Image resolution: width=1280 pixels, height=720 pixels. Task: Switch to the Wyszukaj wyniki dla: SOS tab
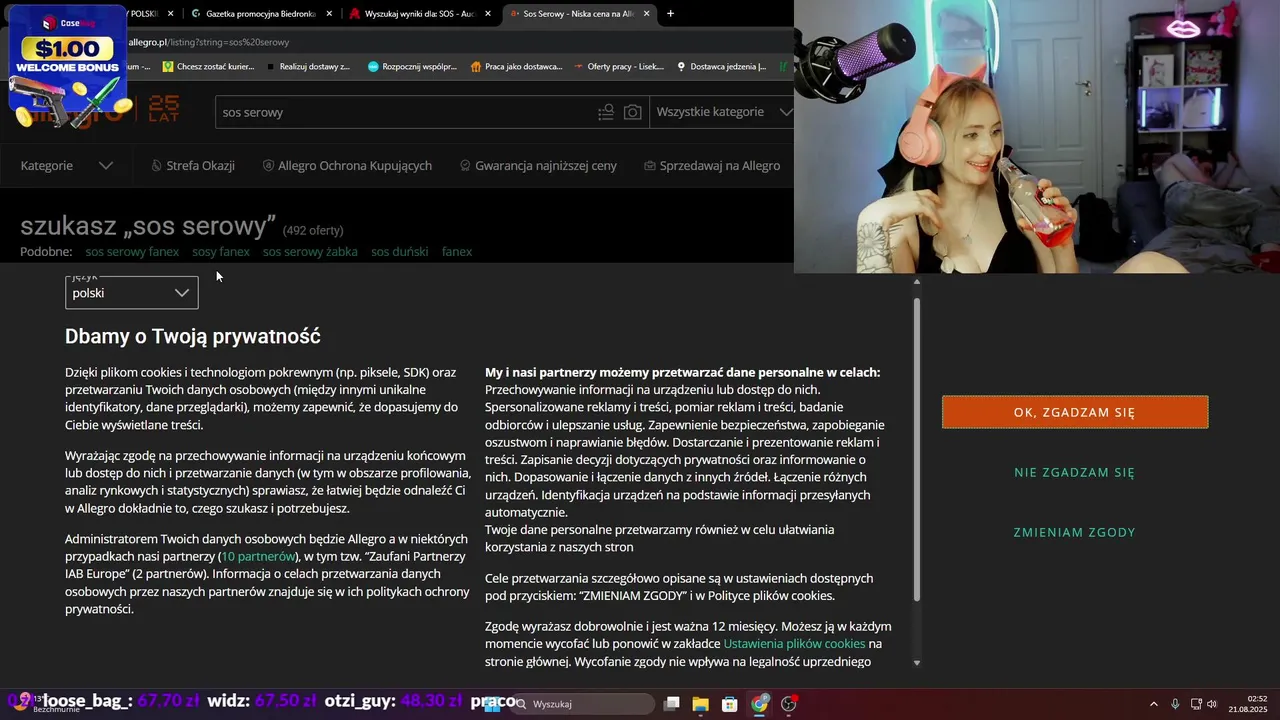click(x=420, y=14)
